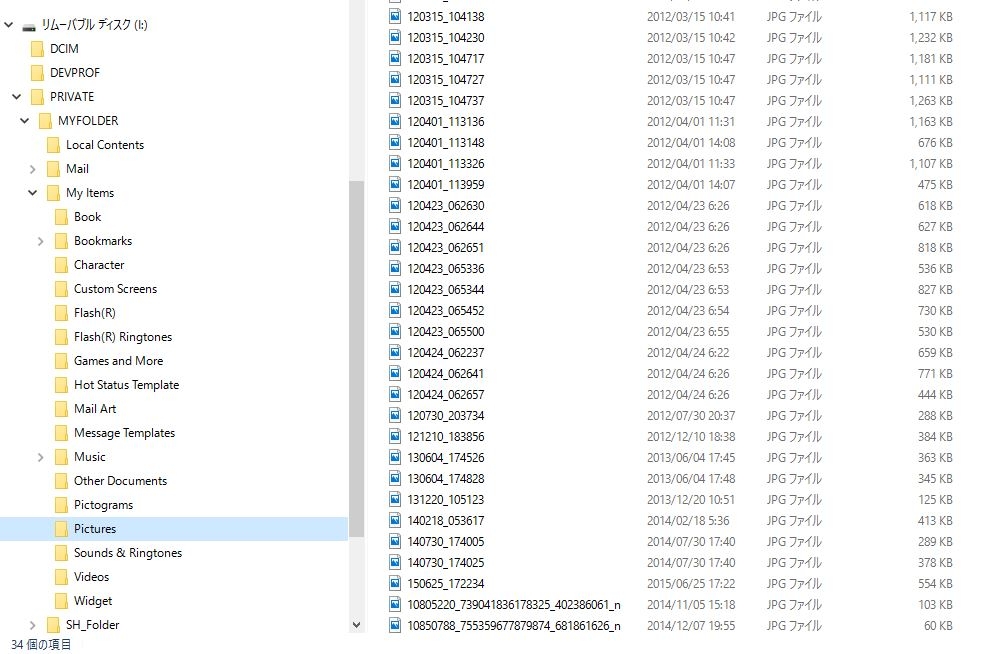Click JPG icon of 120730_203734

[x=395, y=415]
